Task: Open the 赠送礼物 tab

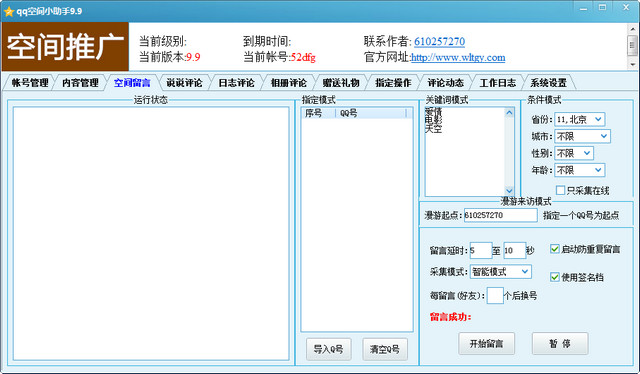Action: [x=341, y=83]
